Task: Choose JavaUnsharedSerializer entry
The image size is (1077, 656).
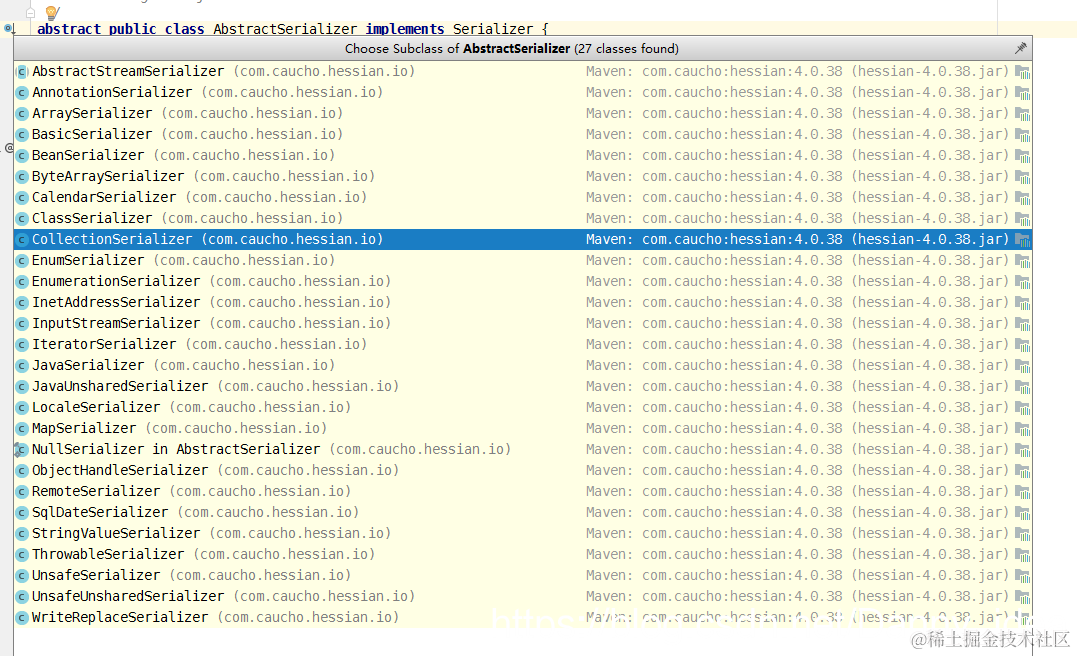Action: click(523, 387)
